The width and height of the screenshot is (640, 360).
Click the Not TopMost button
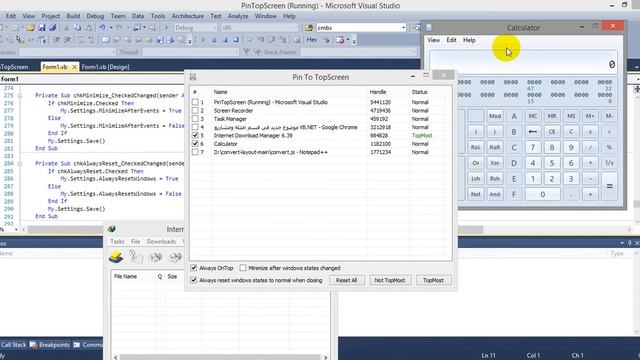tap(390, 280)
